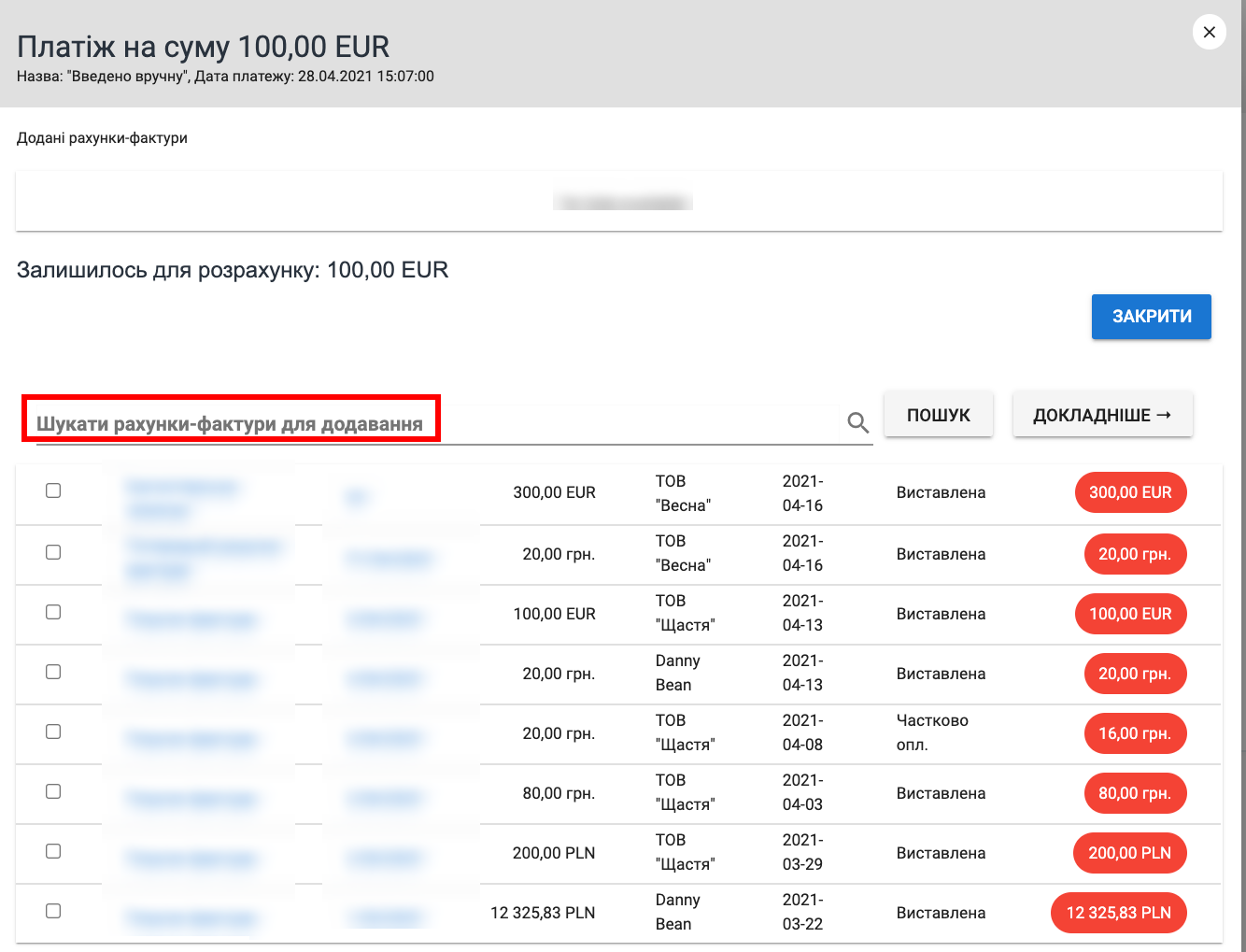Screen dimensions: 1246x952
Task: Open ДОКЛАДНІШЕ advanced search
Action: click(1102, 415)
